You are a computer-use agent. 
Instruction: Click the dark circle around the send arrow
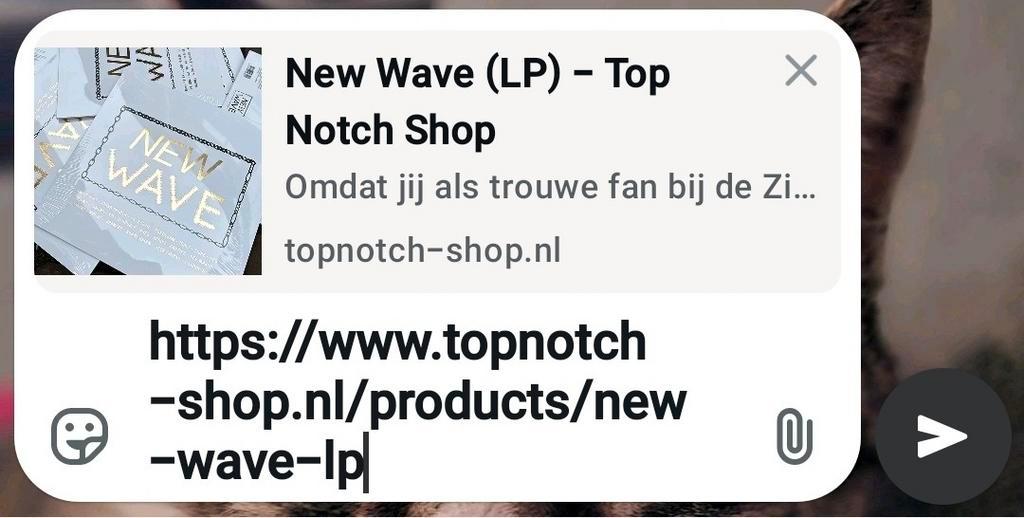click(942, 436)
